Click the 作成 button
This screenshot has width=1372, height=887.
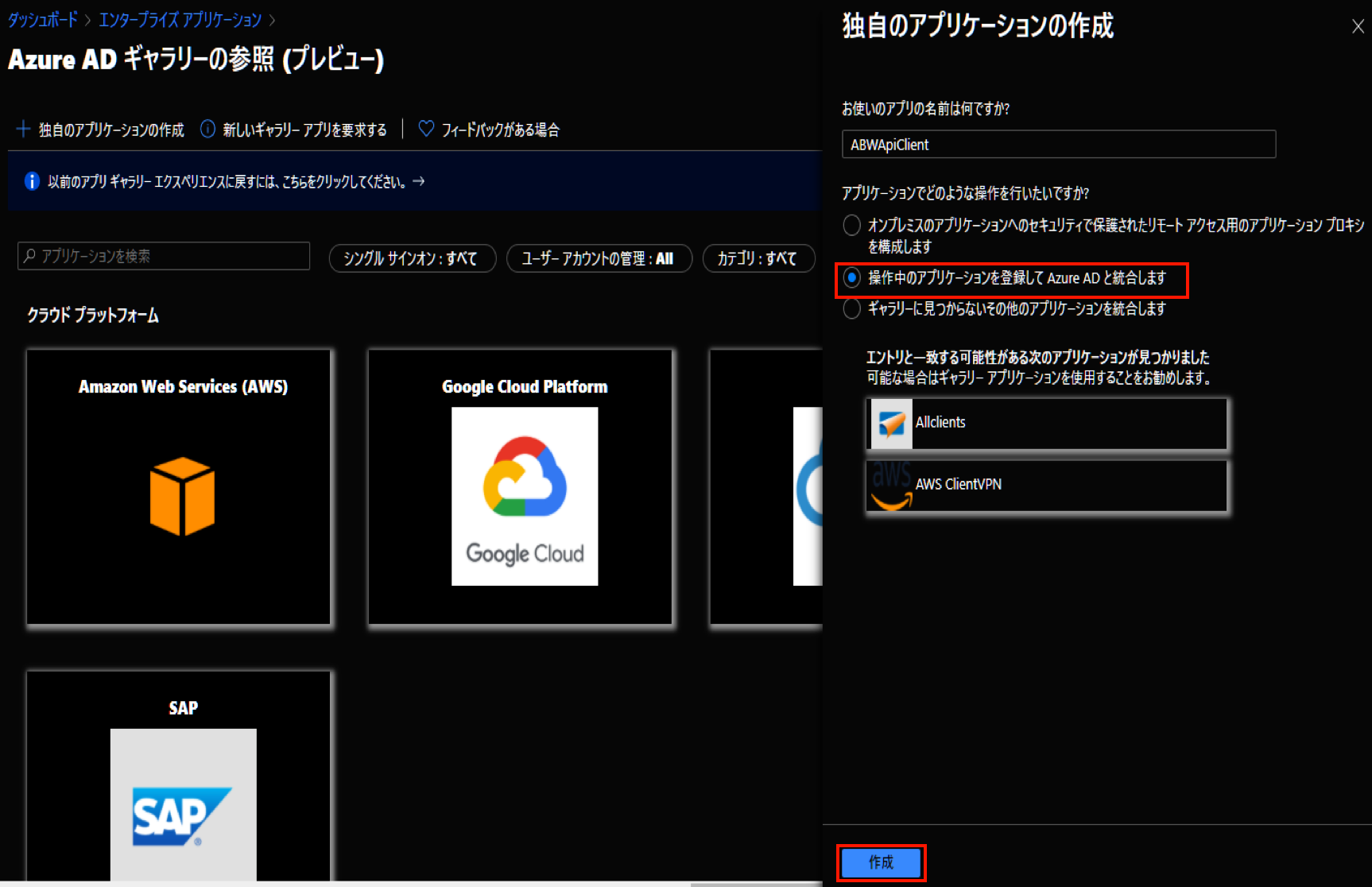pyautogui.click(x=881, y=862)
